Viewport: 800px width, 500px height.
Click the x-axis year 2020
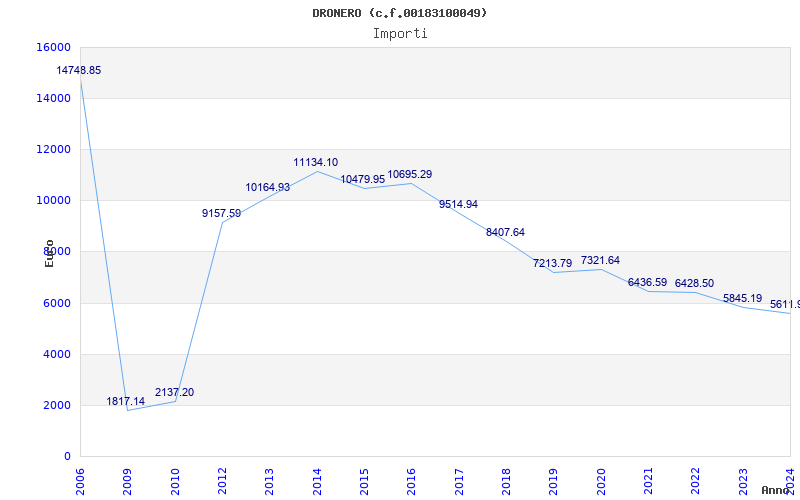601,482
